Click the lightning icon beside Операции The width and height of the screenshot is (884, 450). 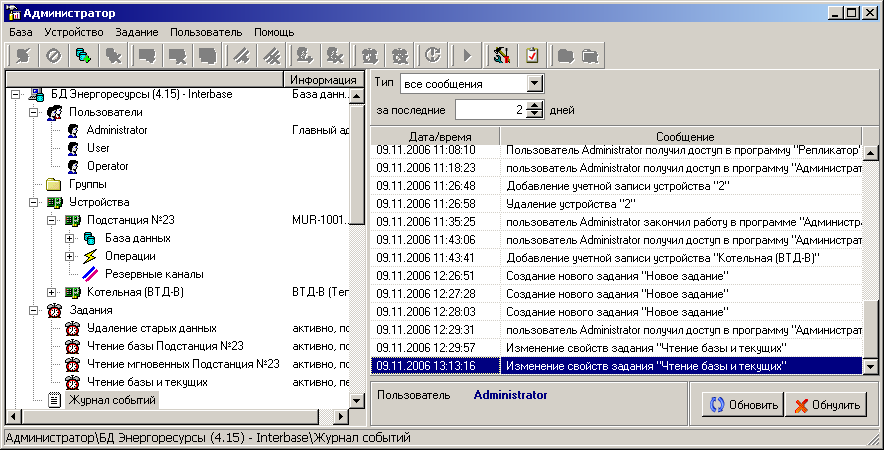pos(90,257)
